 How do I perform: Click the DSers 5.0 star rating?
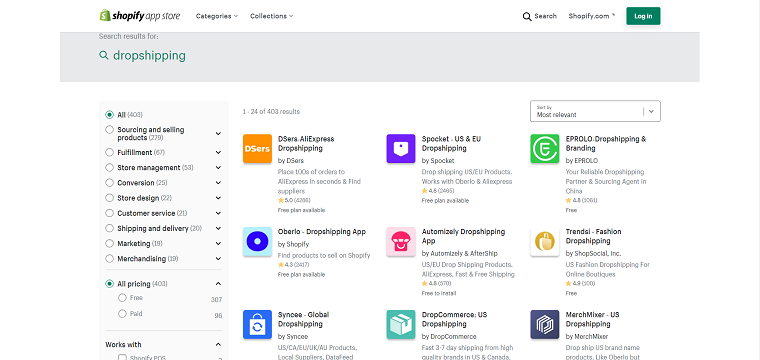pyautogui.click(x=294, y=200)
